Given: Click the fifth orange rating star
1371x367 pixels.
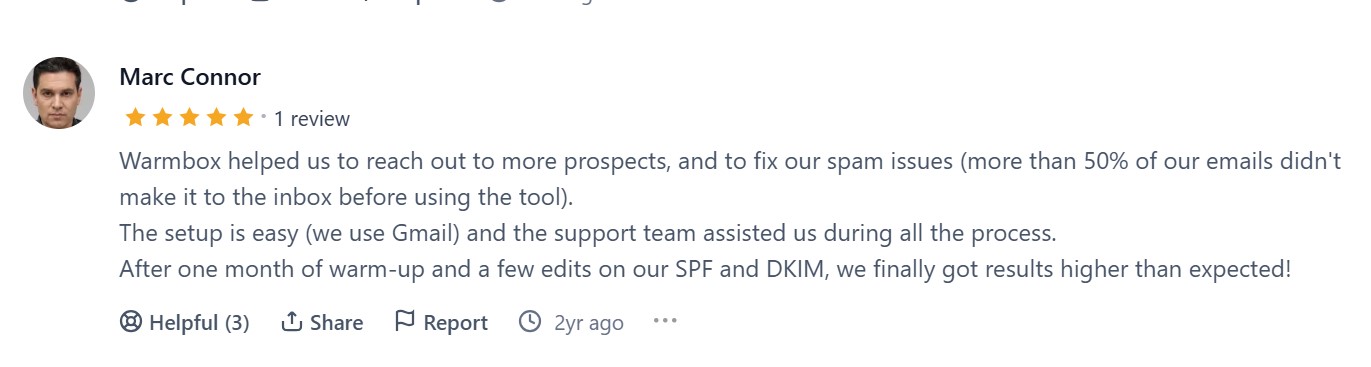Looking at the screenshot, I should tap(243, 118).
